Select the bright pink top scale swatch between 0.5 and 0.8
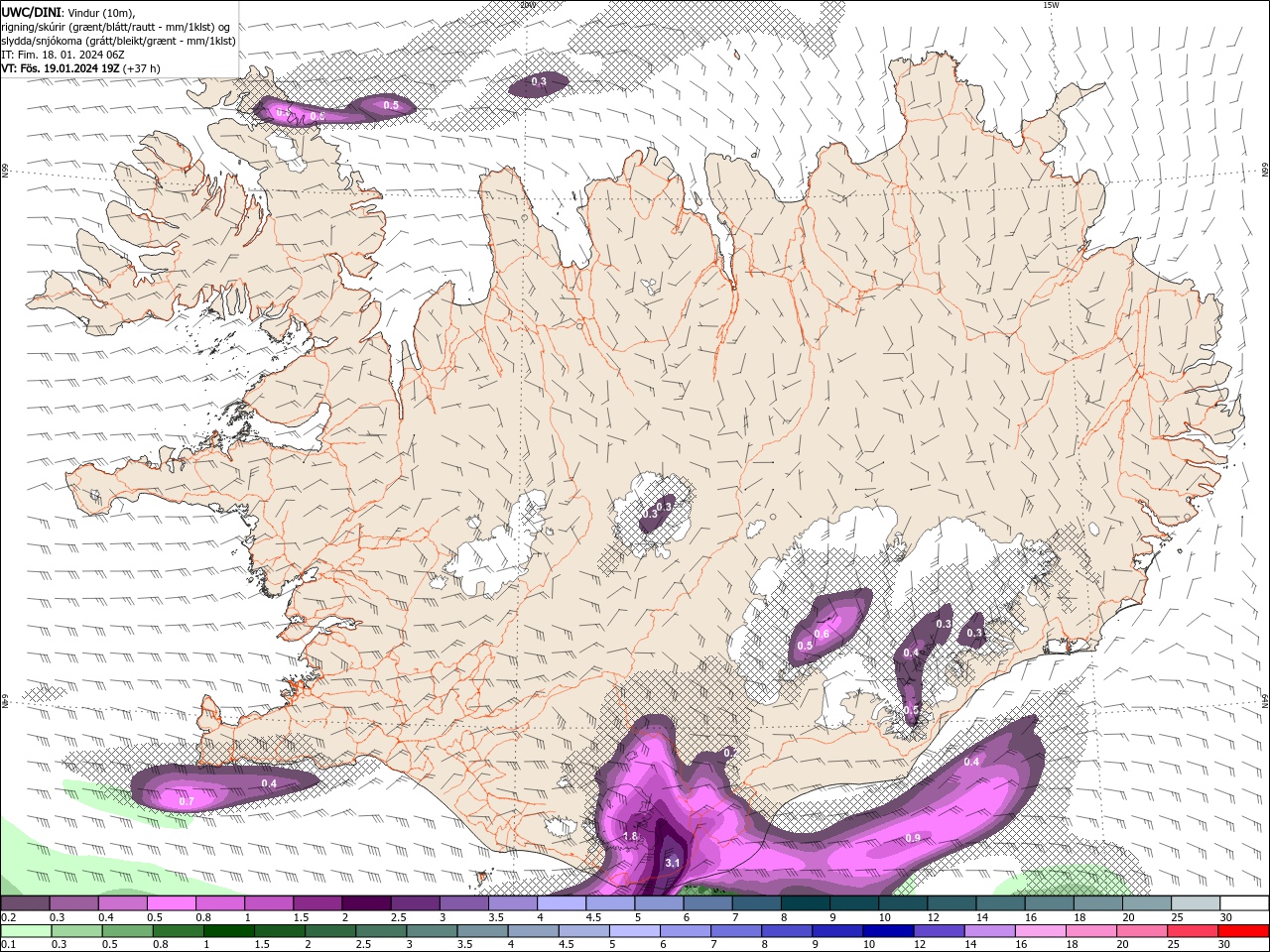Screen dimensions: 1270x952 (x=171, y=903)
